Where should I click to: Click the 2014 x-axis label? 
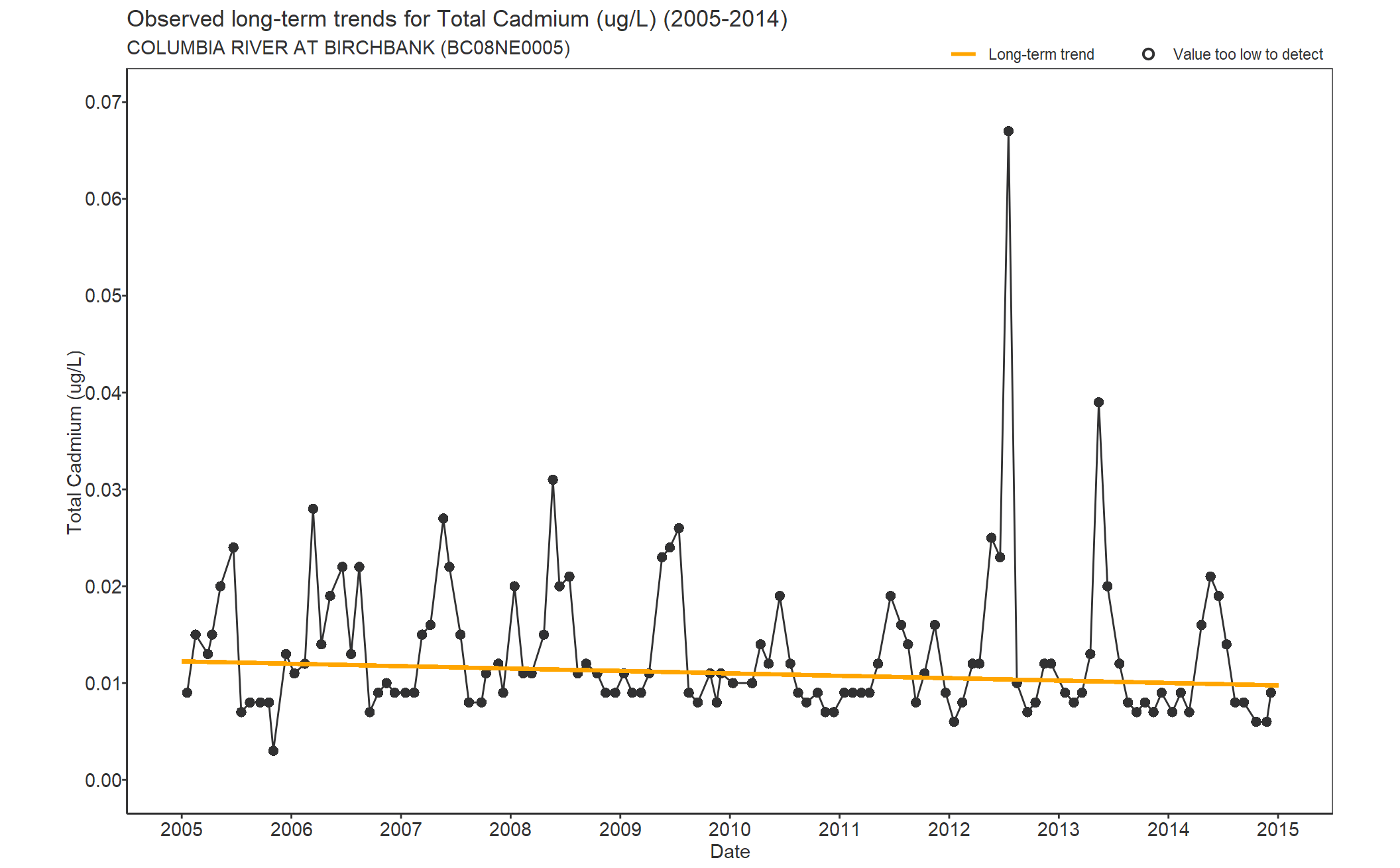[1168, 830]
